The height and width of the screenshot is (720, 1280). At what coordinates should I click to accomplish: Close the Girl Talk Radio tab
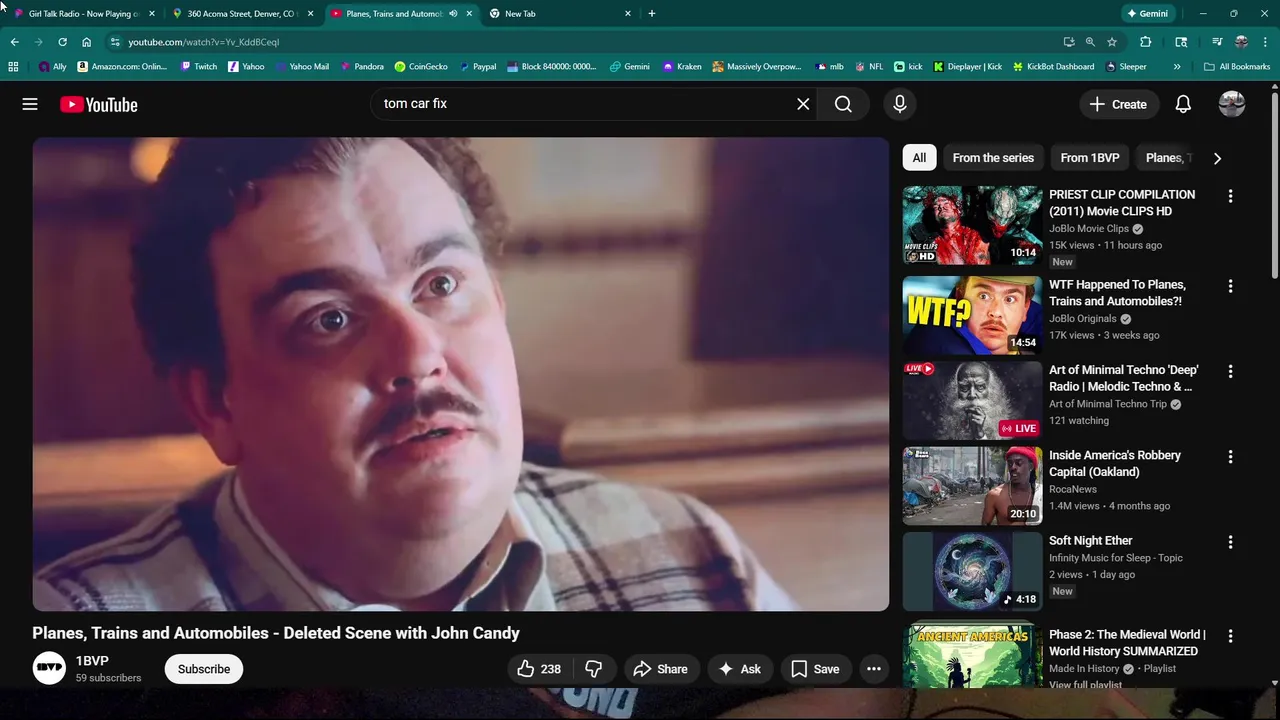152,14
